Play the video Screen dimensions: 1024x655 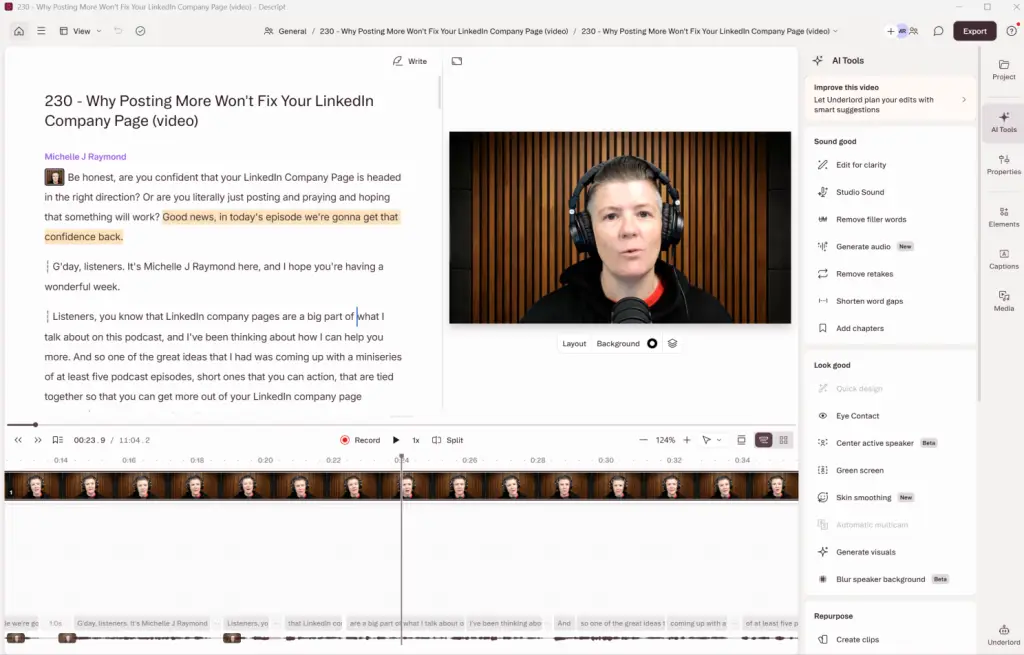pyautogui.click(x=396, y=440)
